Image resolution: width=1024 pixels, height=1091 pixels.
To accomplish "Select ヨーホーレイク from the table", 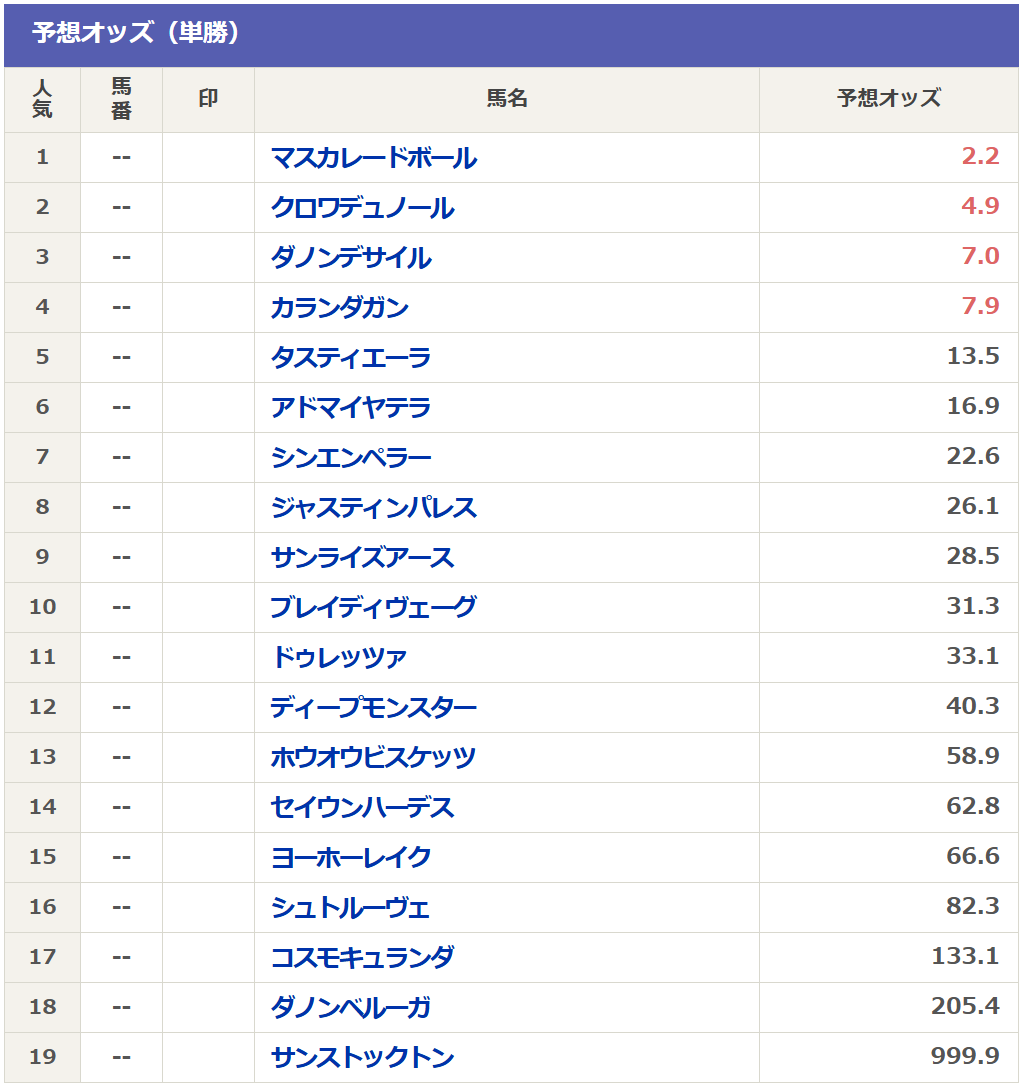I will coord(351,857).
